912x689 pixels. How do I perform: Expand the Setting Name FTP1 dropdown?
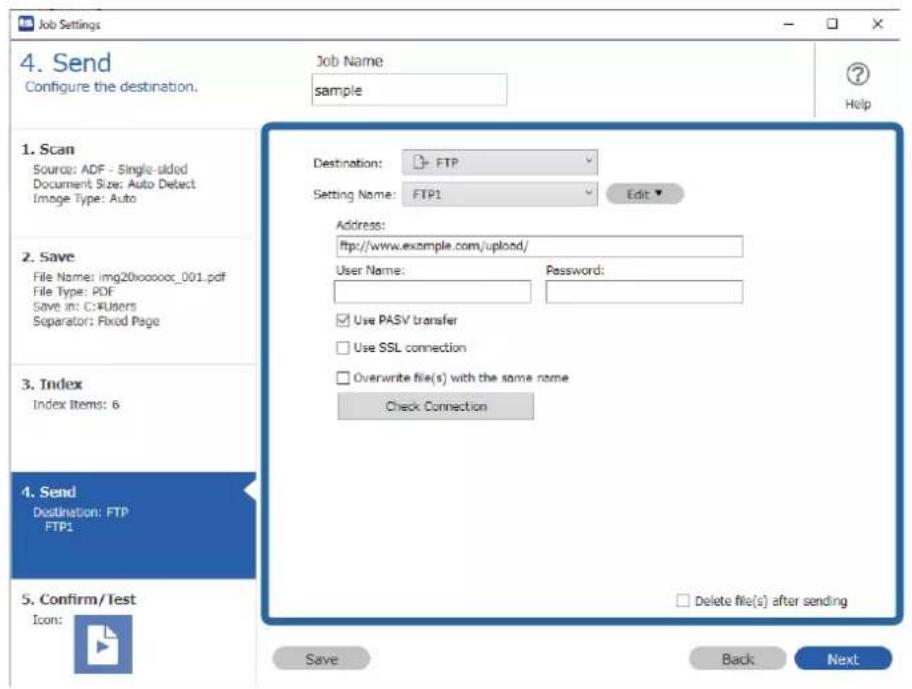pos(500,194)
